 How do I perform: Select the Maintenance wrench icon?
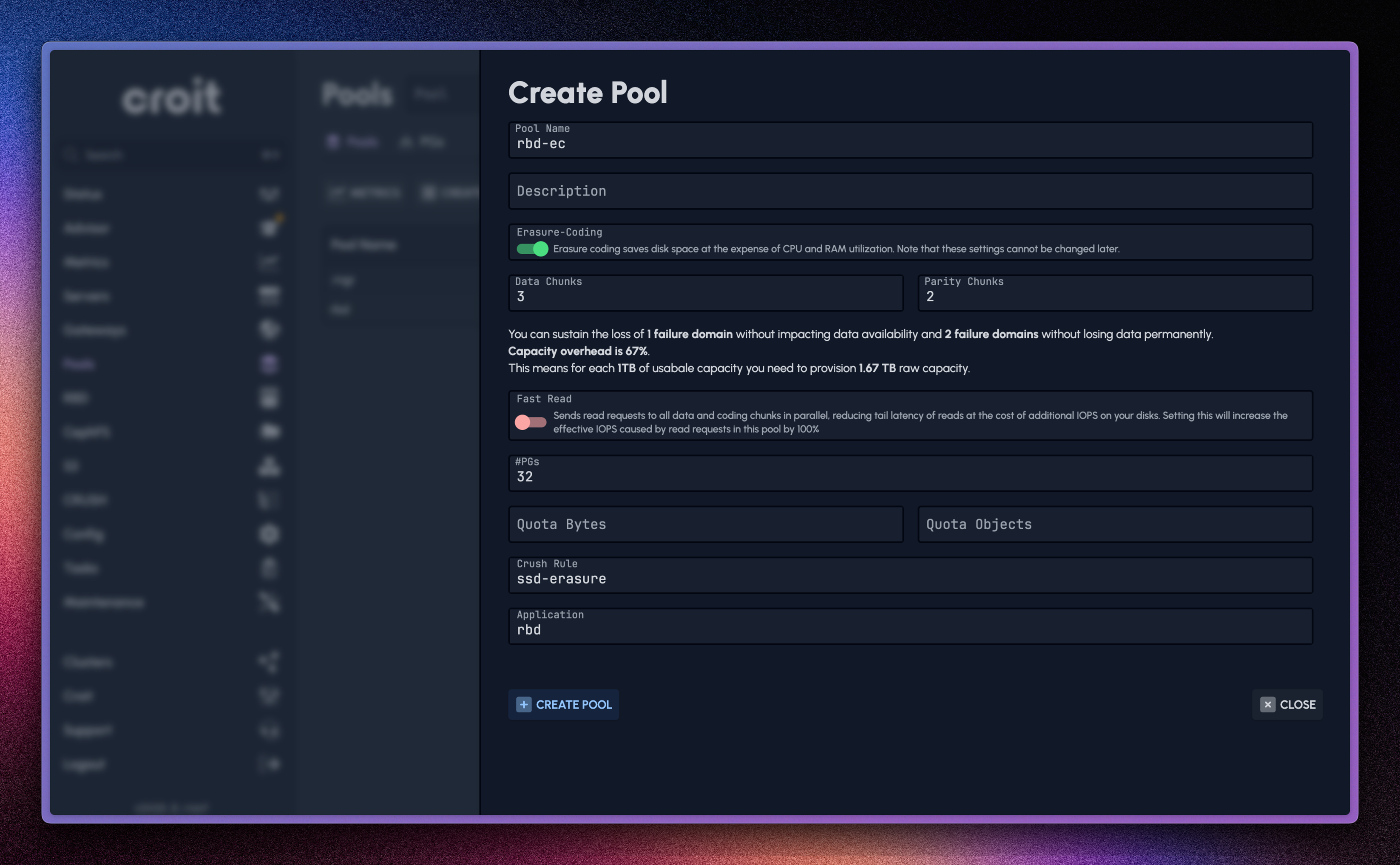[x=270, y=602]
